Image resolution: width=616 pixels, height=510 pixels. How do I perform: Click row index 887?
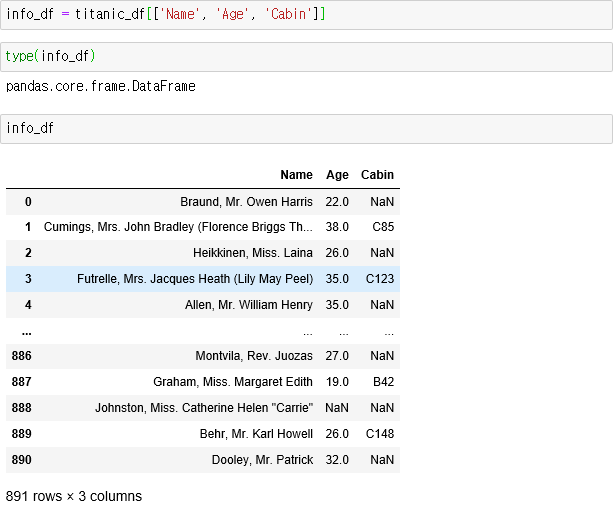[21, 382]
